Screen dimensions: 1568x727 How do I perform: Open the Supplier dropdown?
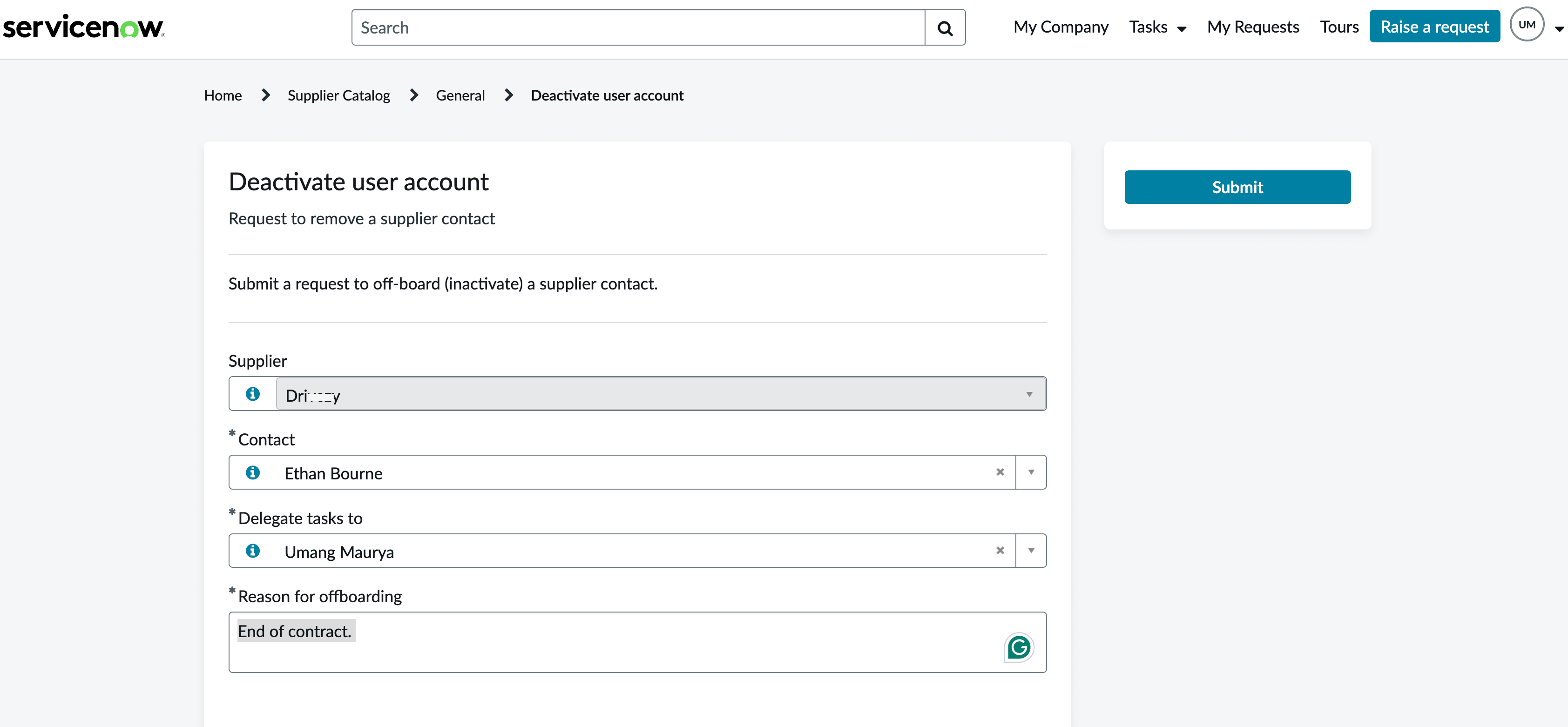pos(661,394)
